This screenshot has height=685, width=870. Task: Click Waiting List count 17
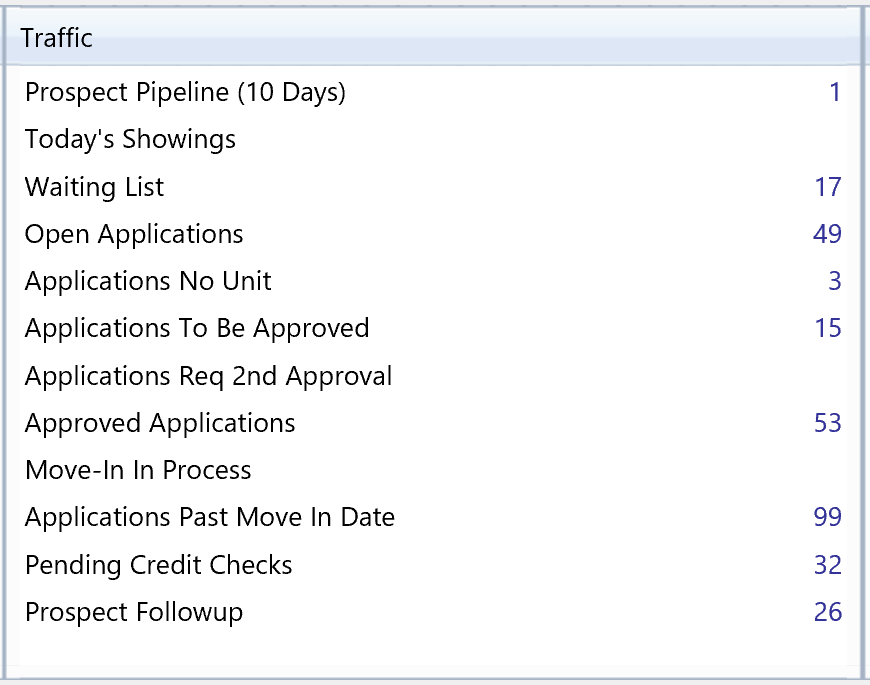click(828, 187)
